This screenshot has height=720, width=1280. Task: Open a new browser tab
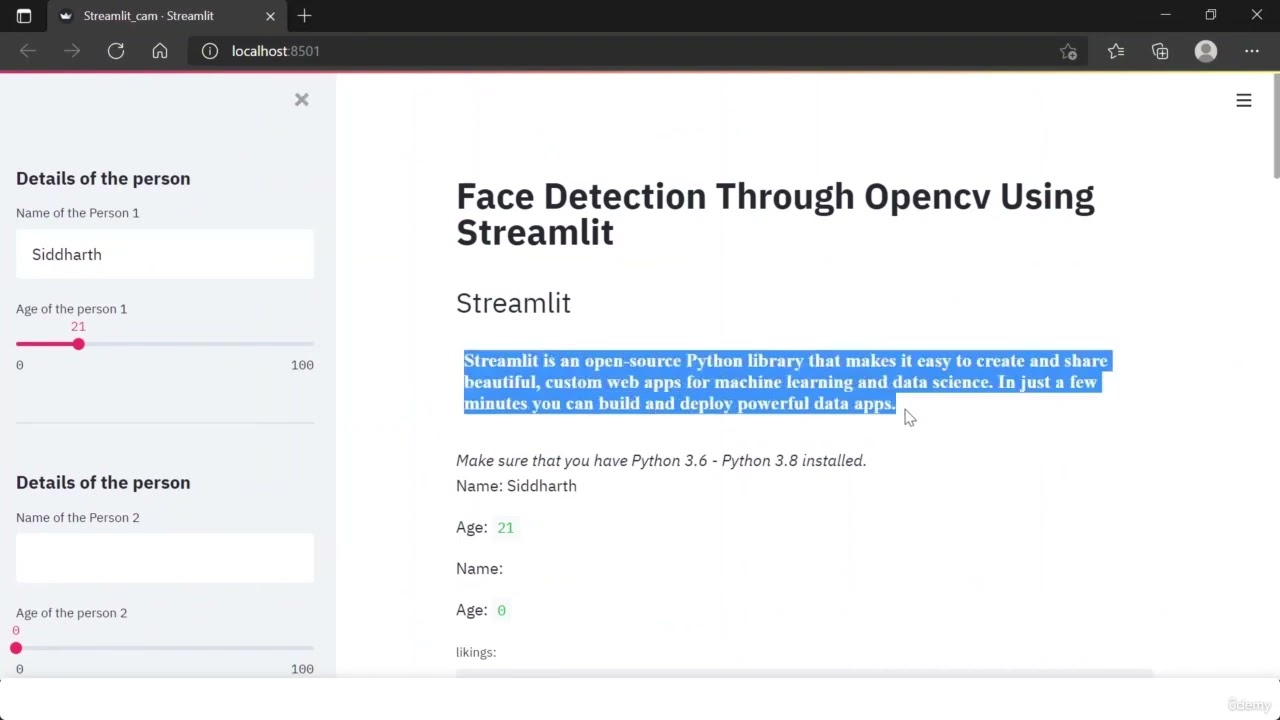[x=305, y=15]
